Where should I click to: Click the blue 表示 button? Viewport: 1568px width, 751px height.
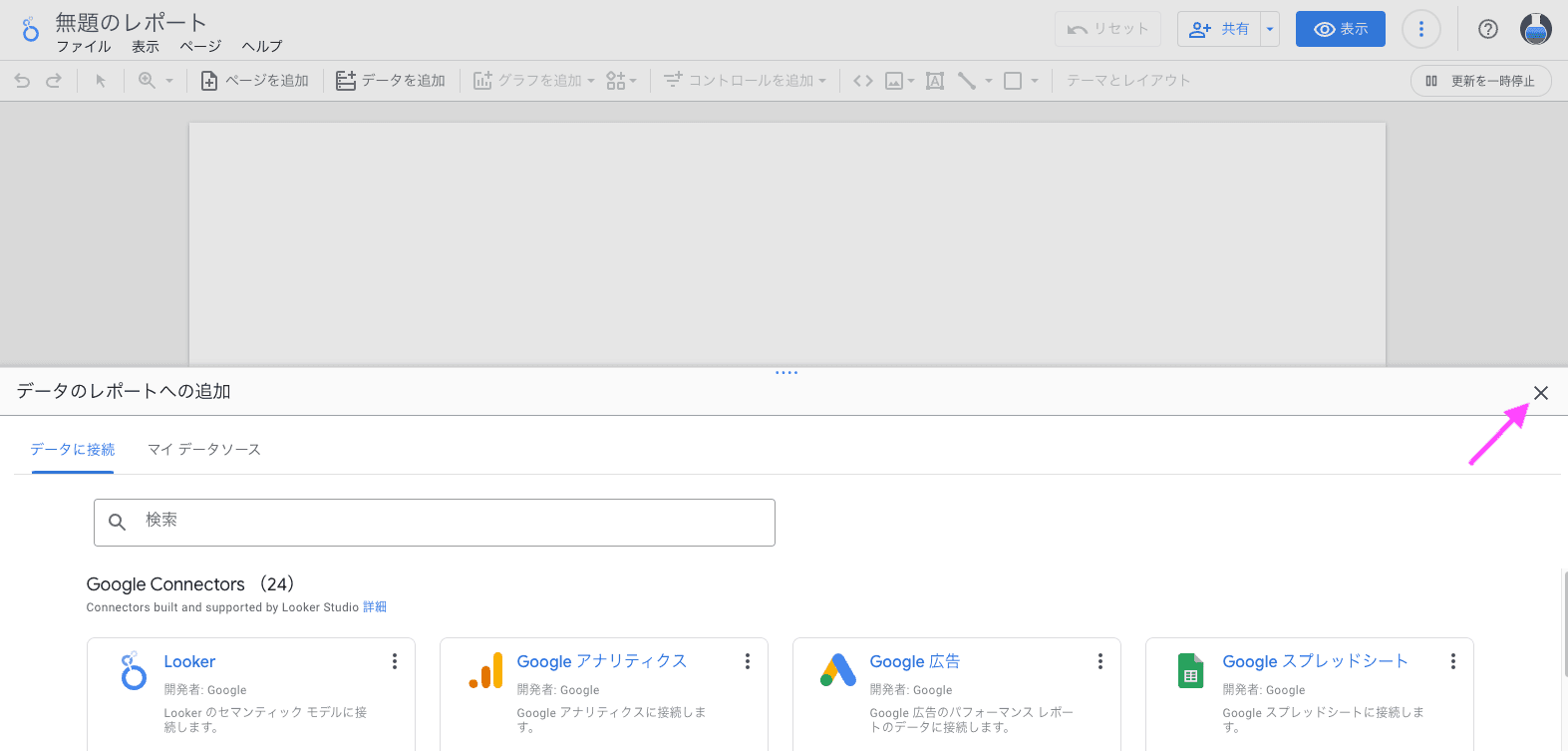point(1340,29)
